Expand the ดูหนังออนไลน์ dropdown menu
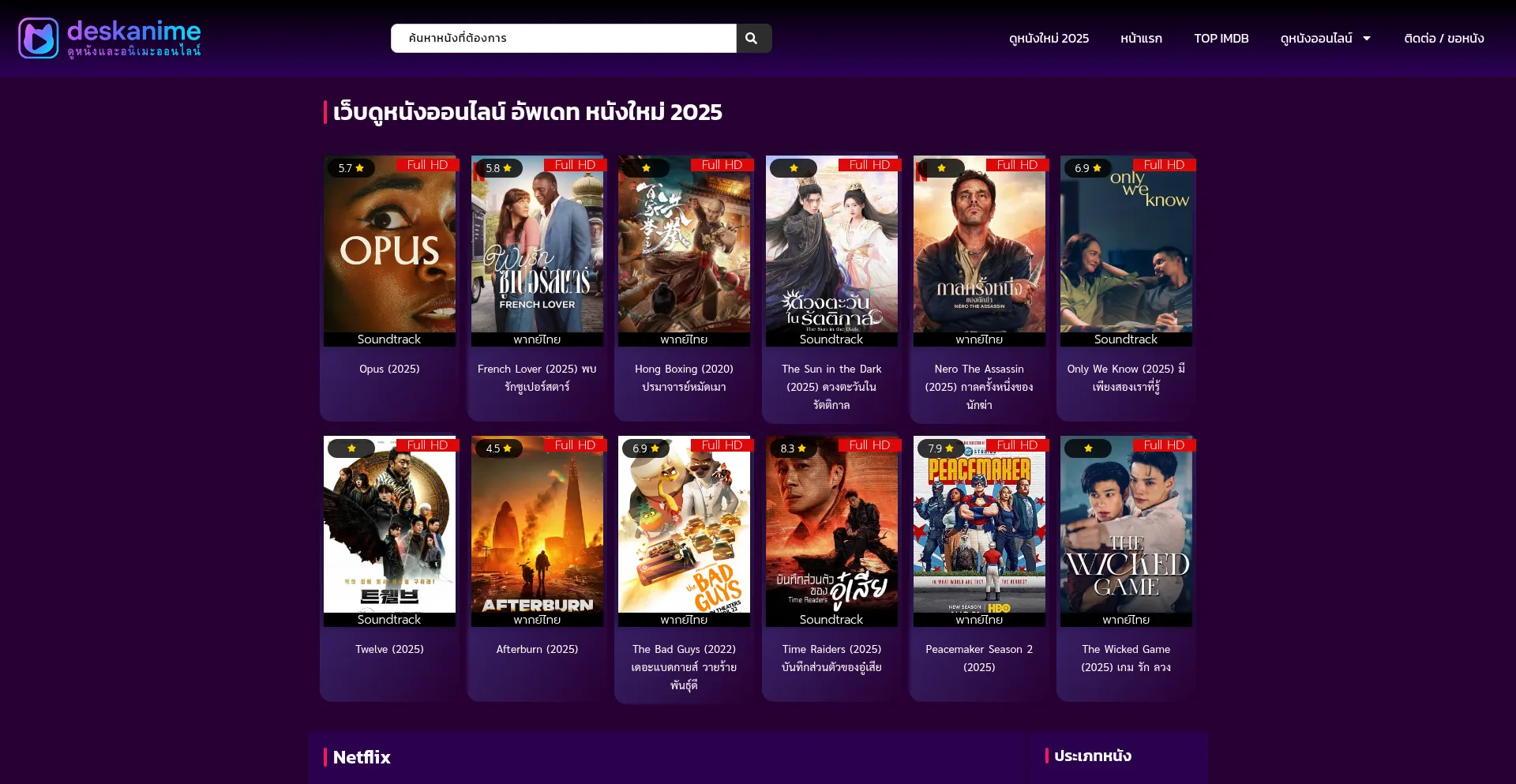The image size is (1516, 784). point(1315,38)
